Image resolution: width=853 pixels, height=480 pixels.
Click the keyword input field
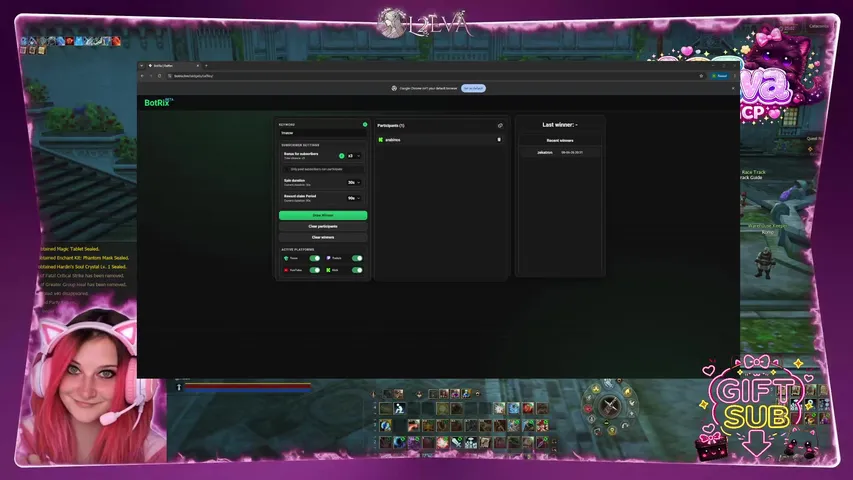coord(323,133)
